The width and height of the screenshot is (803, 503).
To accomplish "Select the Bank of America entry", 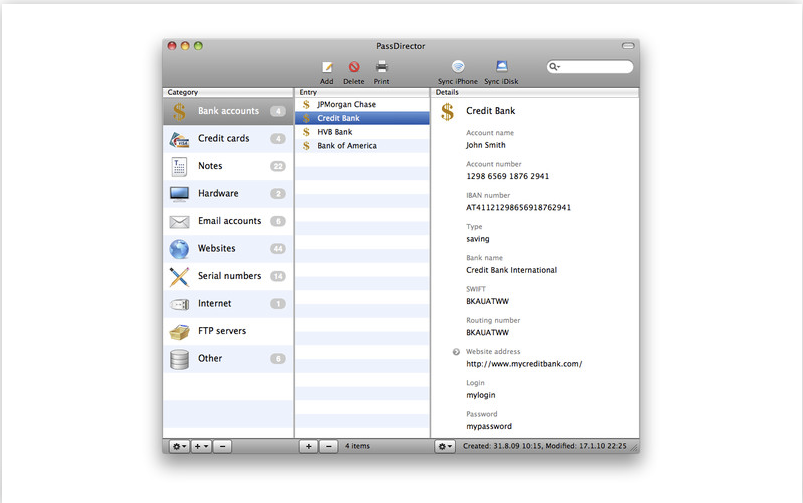I will click(362, 146).
